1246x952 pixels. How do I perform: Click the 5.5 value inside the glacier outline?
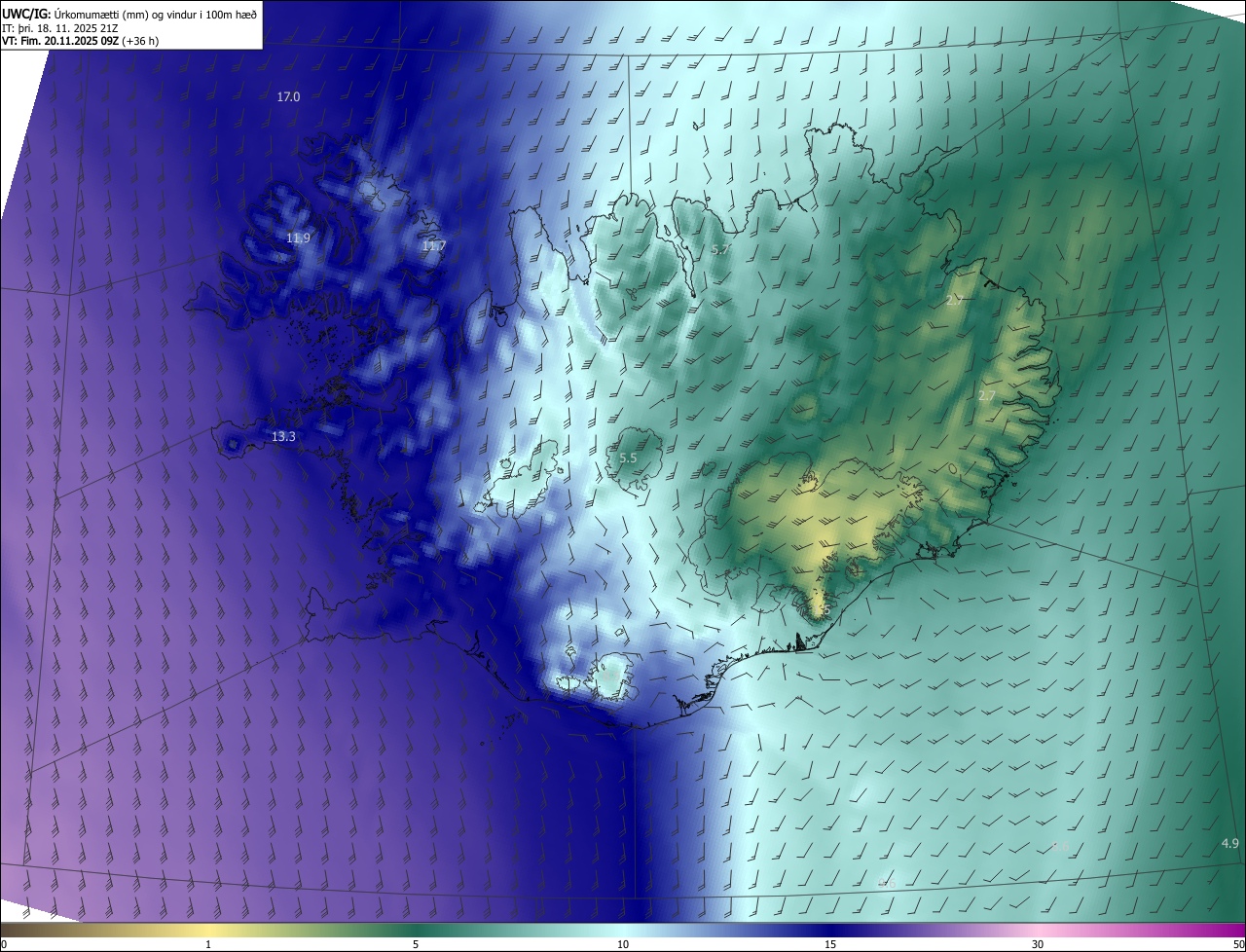click(x=628, y=458)
